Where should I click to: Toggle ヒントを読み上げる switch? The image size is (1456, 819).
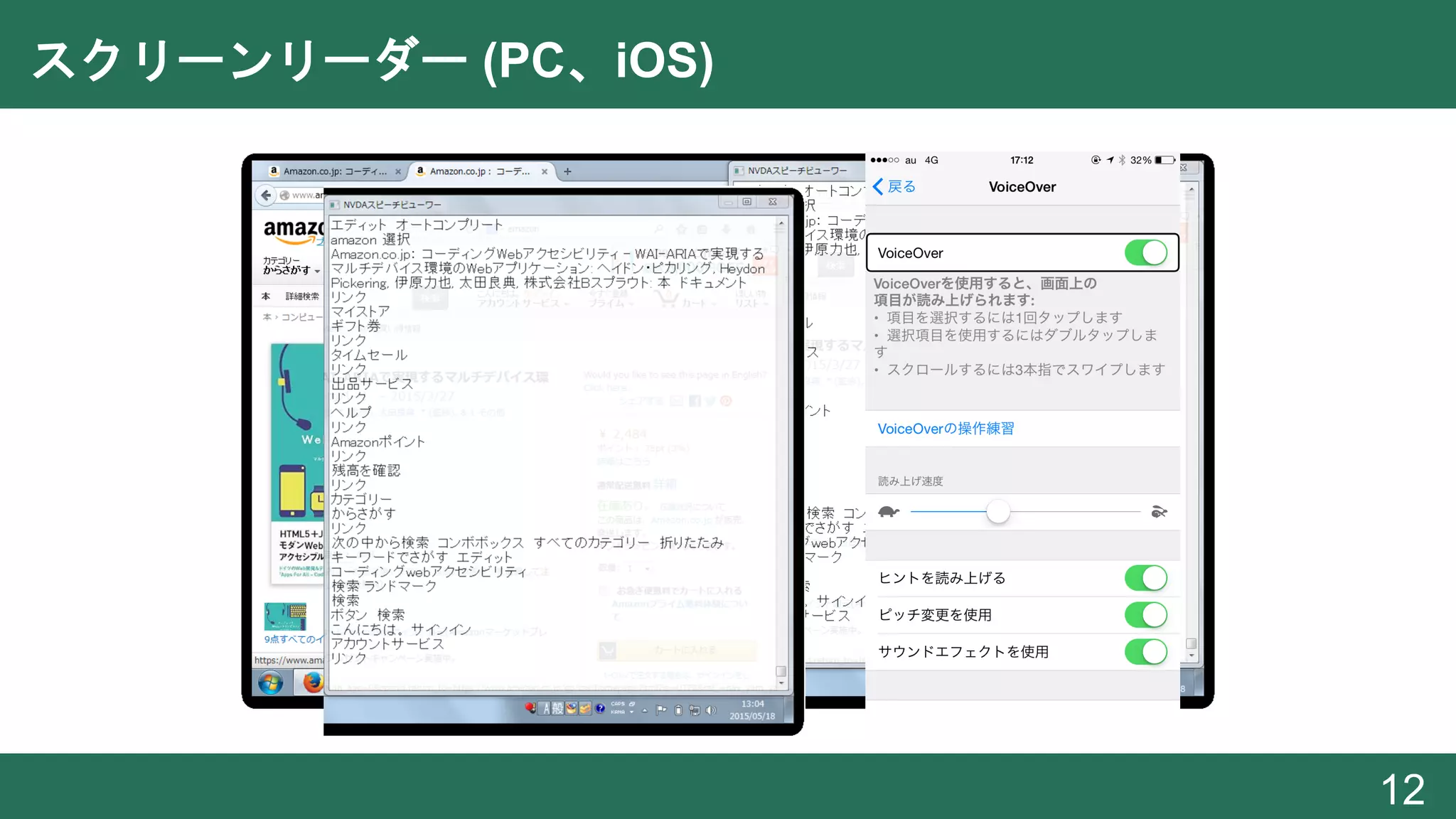click(x=1145, y=578)
